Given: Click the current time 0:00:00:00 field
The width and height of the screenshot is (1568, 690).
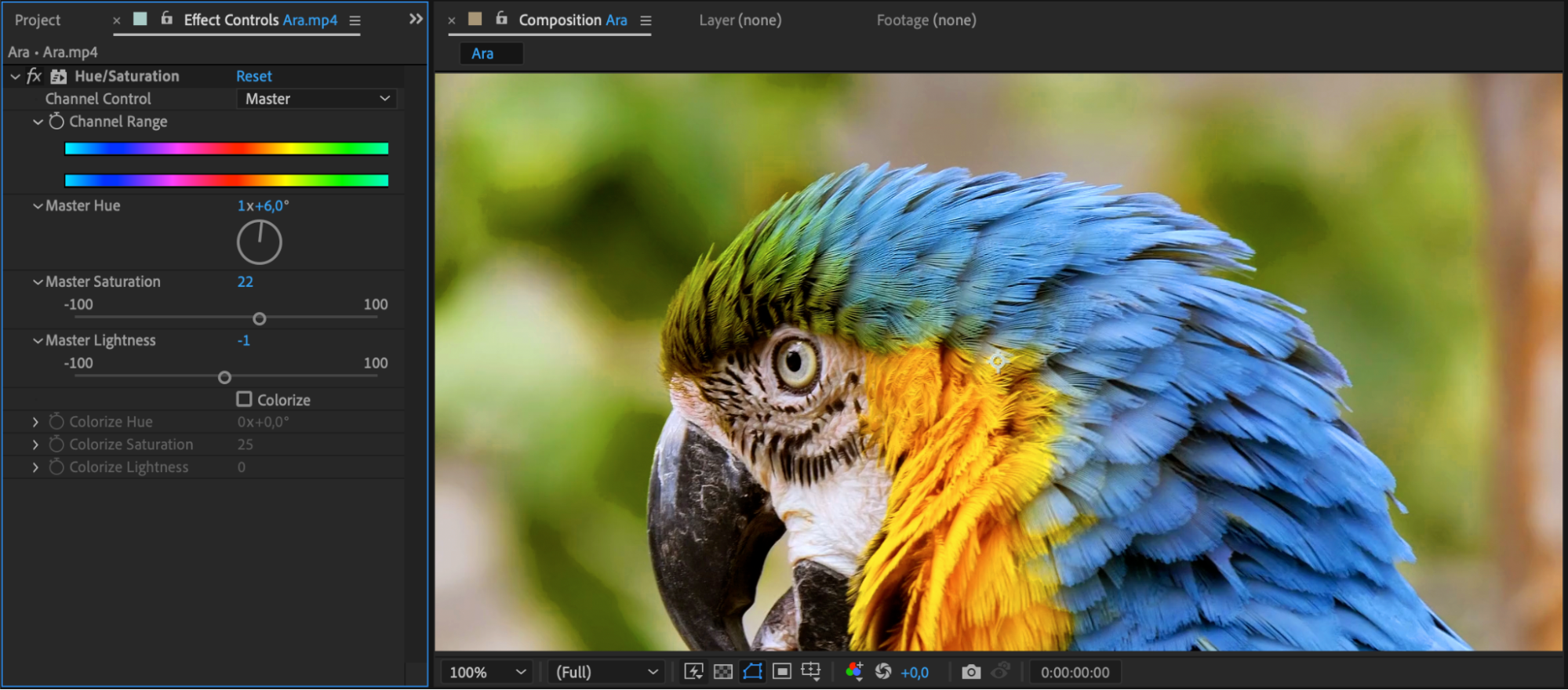Looking at the screenshot, I should pyautogui.click(x=1075, y=672).
